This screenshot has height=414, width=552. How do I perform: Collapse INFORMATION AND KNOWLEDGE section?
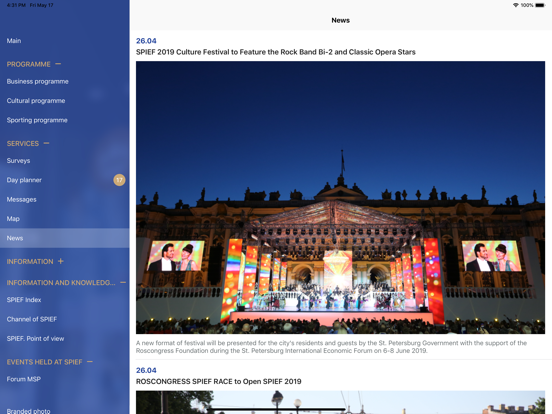click(123, 282)
